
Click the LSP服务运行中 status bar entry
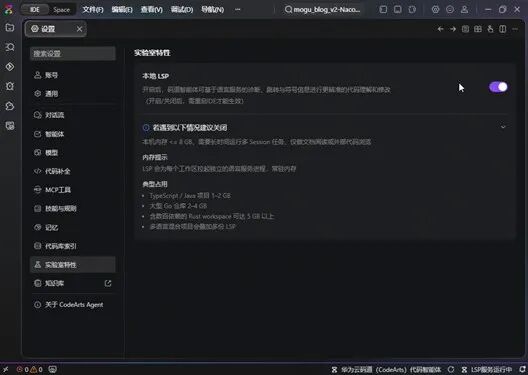pyautogui.click(x=487, y=370)
